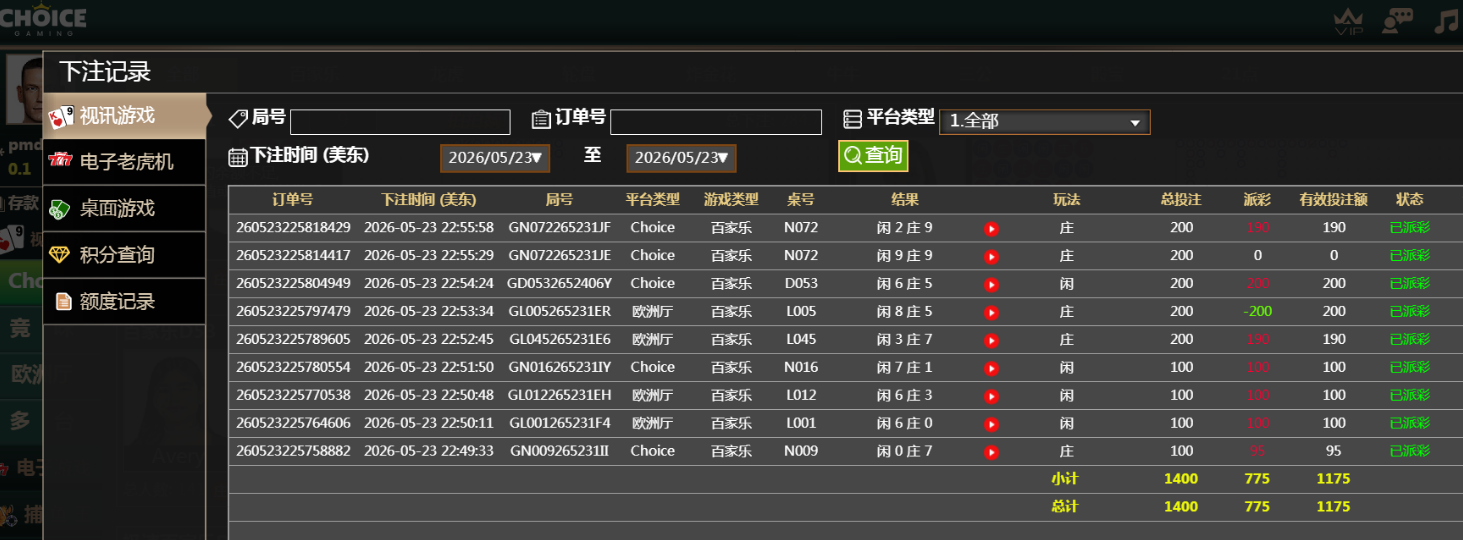Click bet time 2026-05-23 22:50:11
Screen dimensions: 1463x540
pyautogui.click(x=429, y=423)
